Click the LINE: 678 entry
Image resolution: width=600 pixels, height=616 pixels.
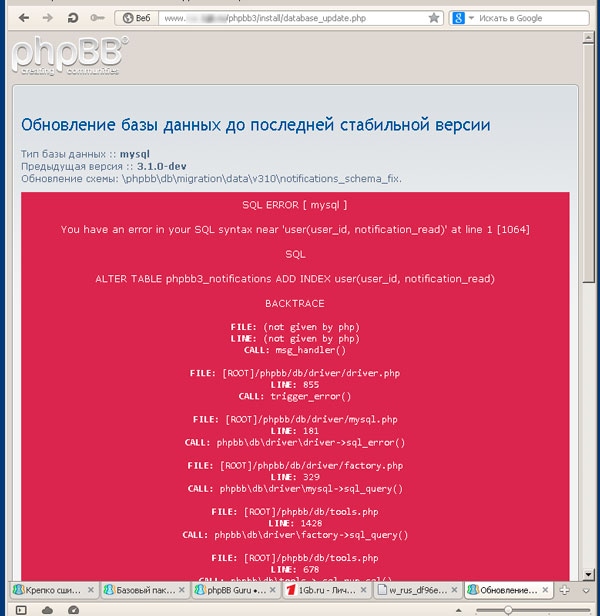295,570
